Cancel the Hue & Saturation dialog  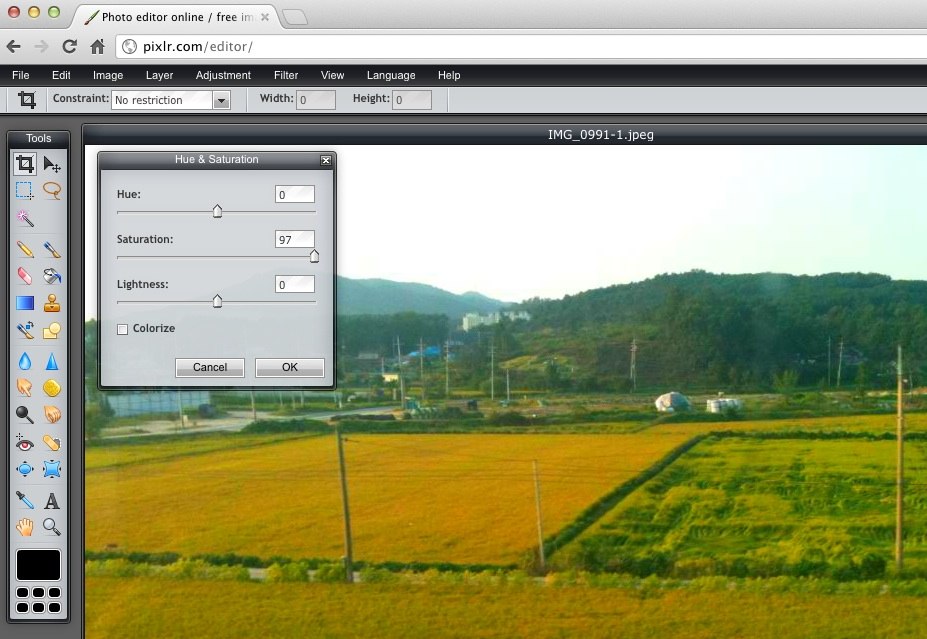[x=210, y=367]
